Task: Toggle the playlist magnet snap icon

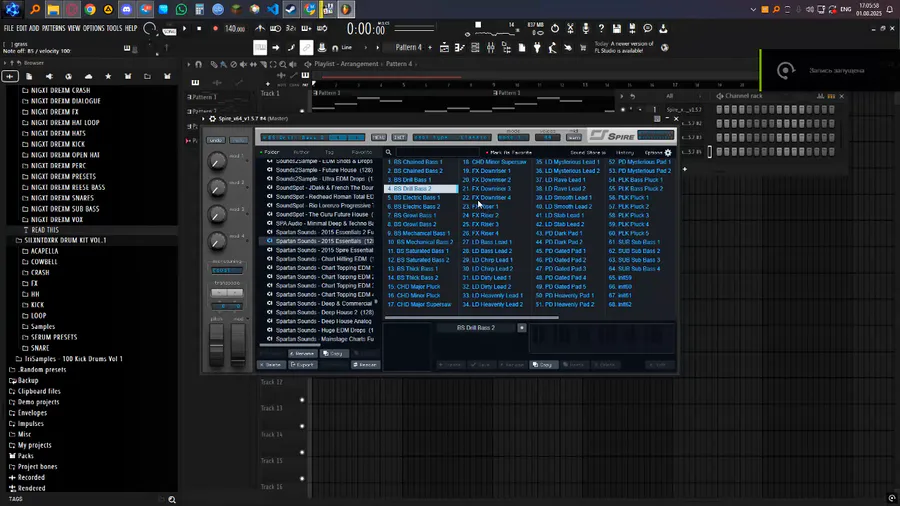Action: [x=199, y=64]
